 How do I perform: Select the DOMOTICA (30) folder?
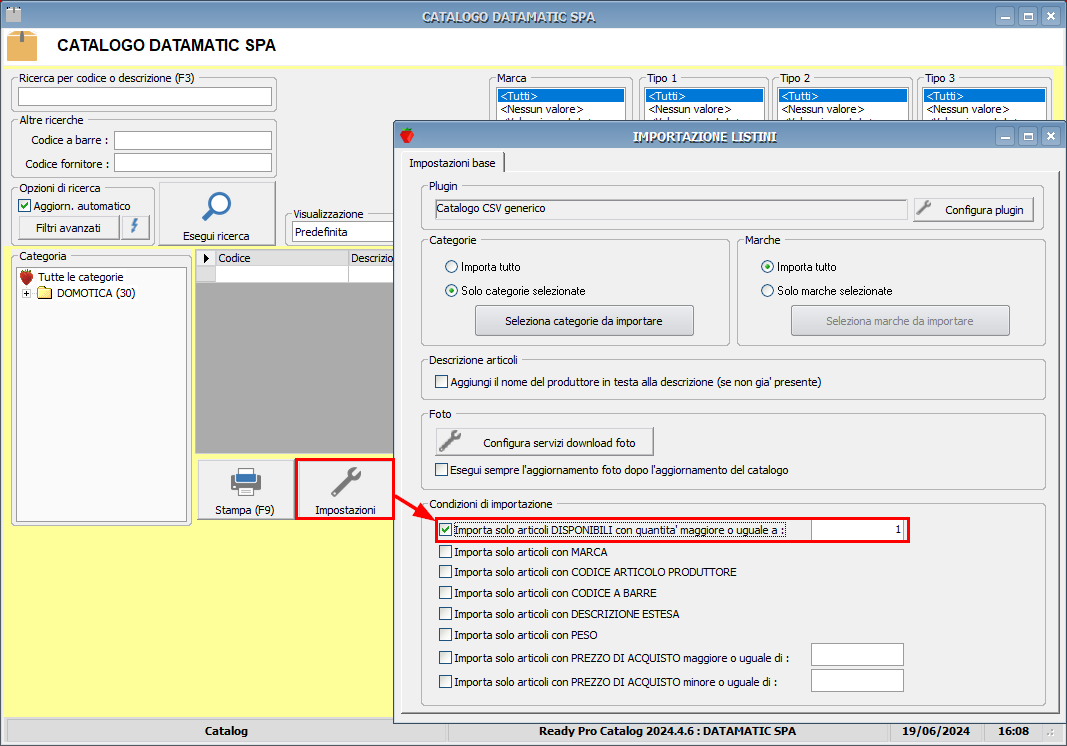click(x=96, y=293)
